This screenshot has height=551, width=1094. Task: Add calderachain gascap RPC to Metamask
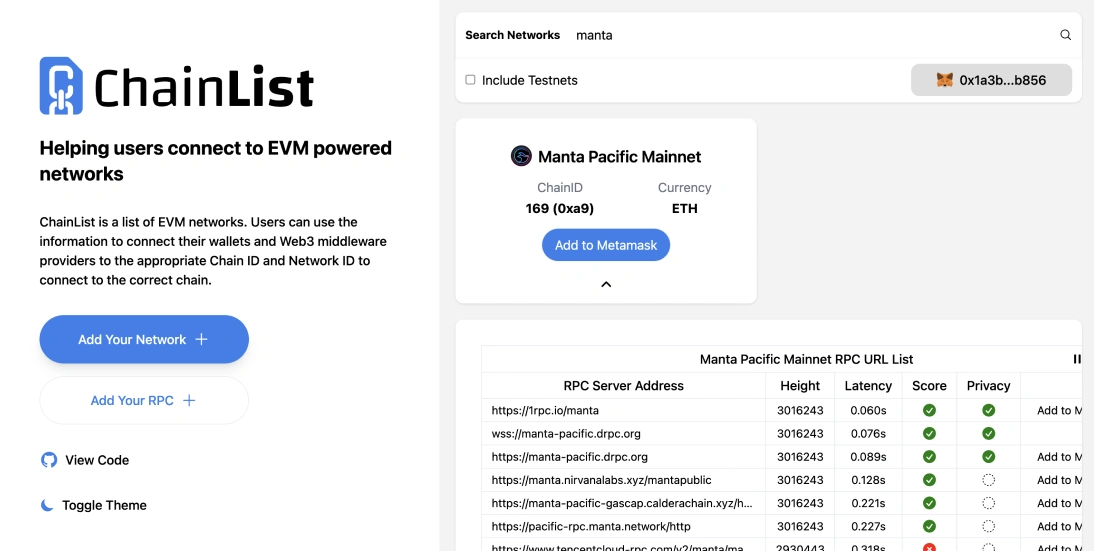click(1059, 503)
